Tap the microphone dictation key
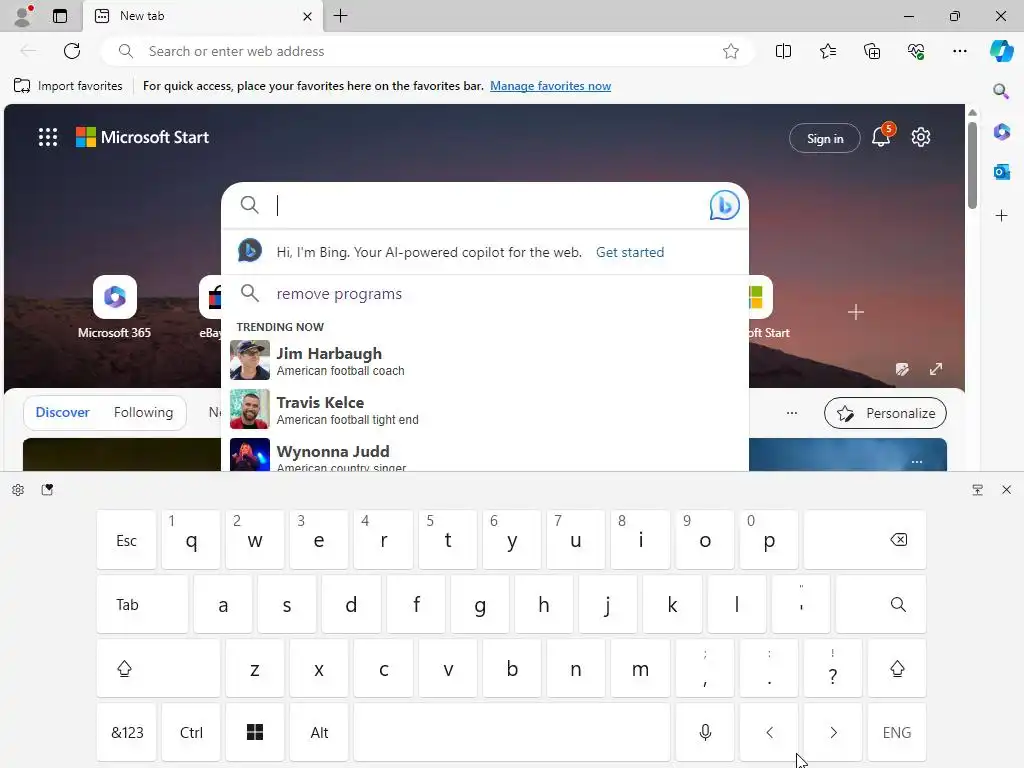Viewport: 1024px width, 768px height. coord(705,732)
